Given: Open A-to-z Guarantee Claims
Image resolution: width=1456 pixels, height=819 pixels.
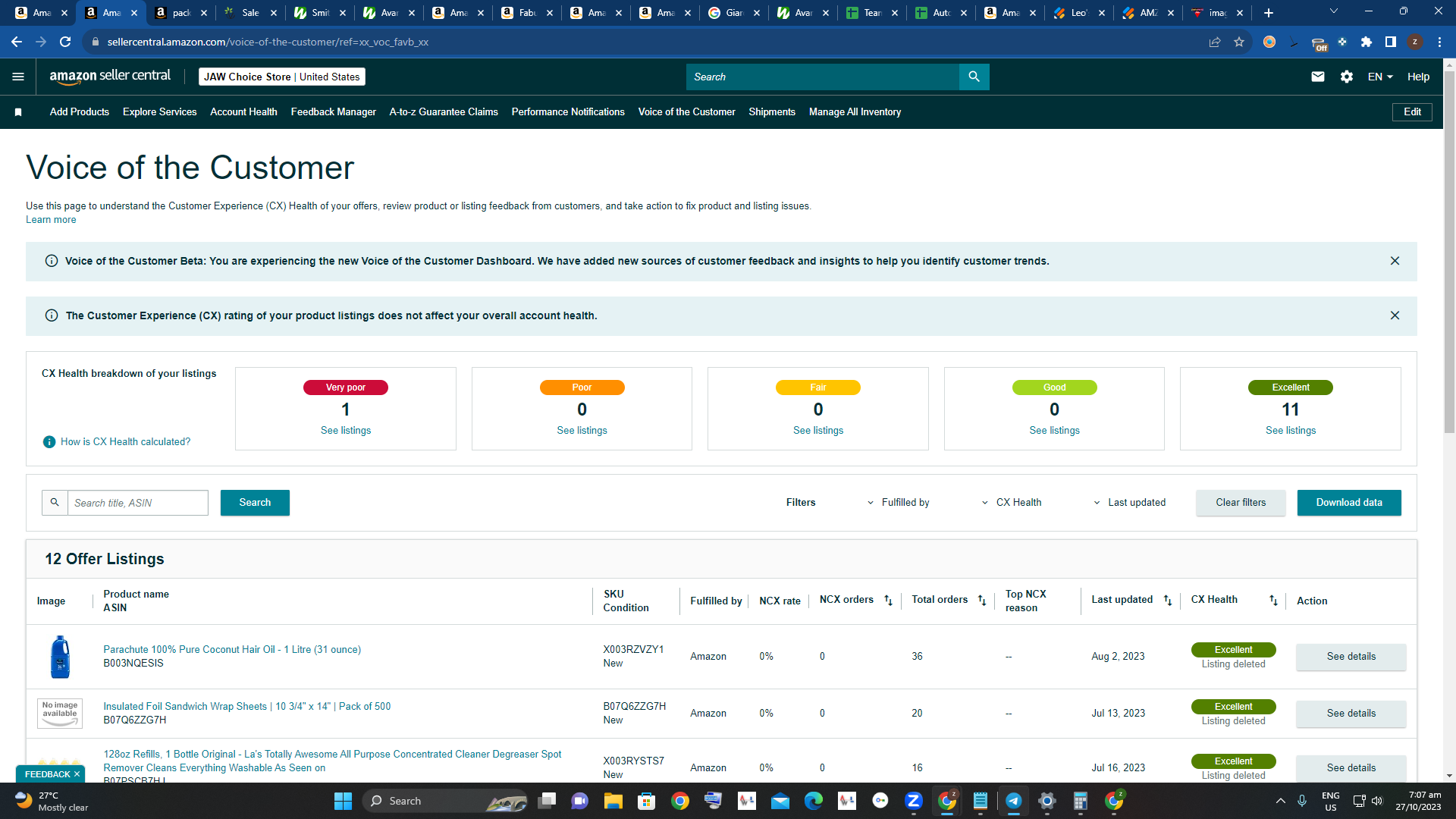Looking at the screenshot, I should tap(444, 112).
